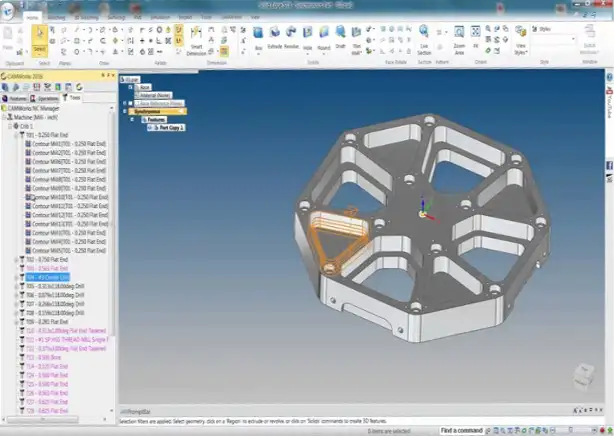Switch to the Features tab
The height and width of the screenshot is (436, 614).
[x=15, y=98]
